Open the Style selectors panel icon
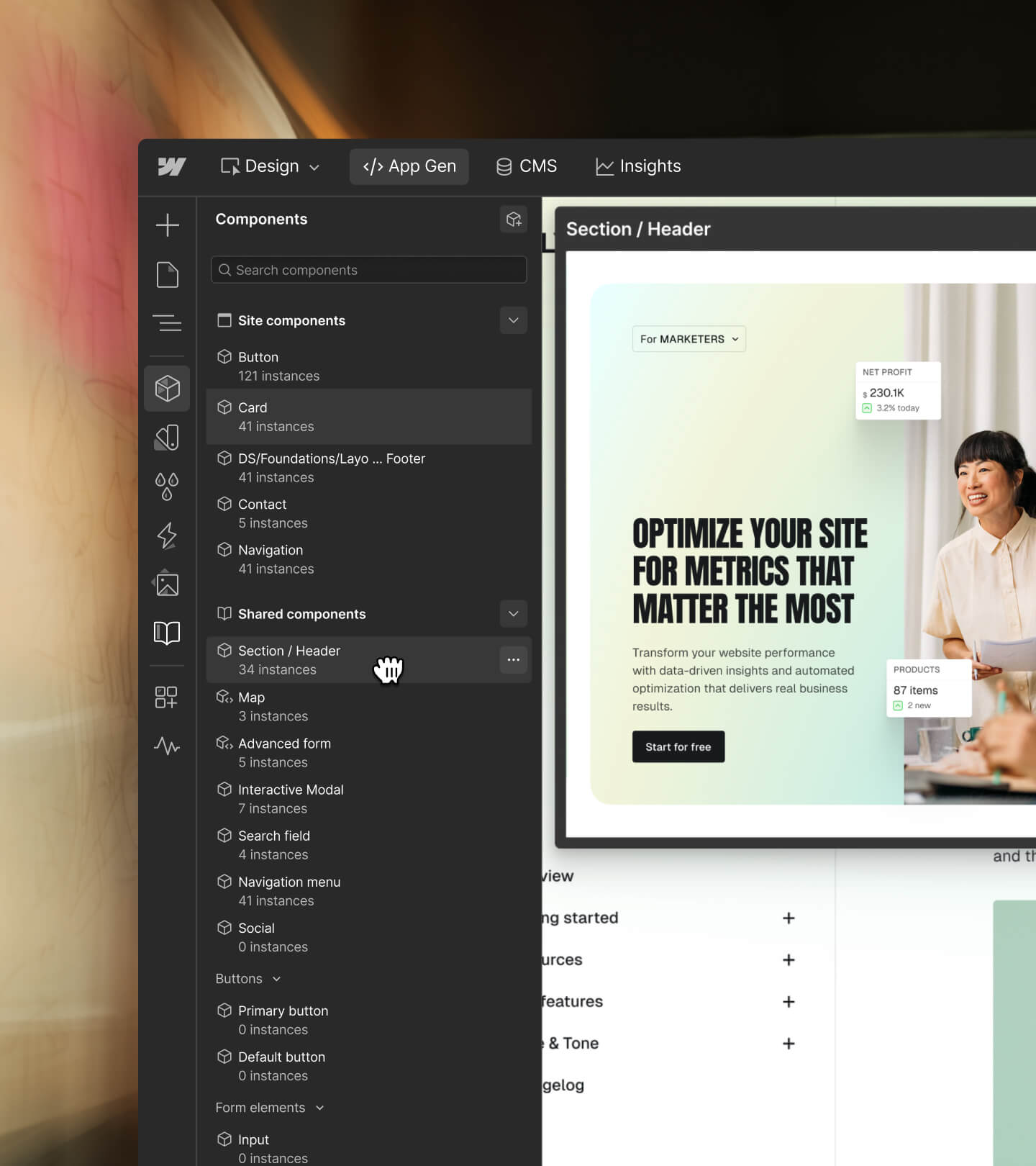This screenshot has height=1166, width=1036. point(167,438)
